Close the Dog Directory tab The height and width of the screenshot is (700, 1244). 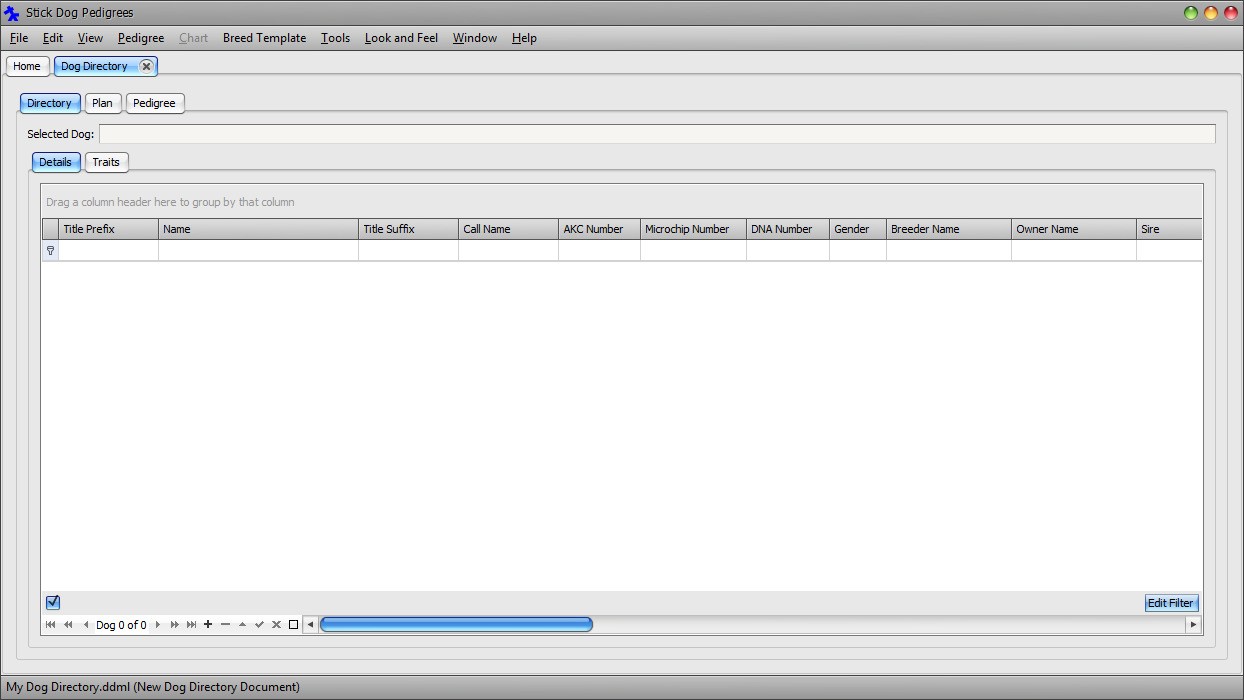point(146,66)
